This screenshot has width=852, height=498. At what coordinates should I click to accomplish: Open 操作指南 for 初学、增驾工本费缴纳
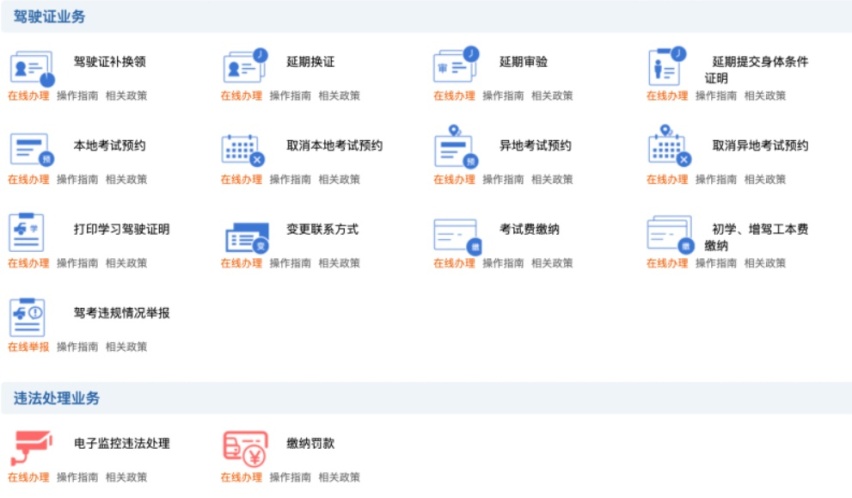(716, 263)
